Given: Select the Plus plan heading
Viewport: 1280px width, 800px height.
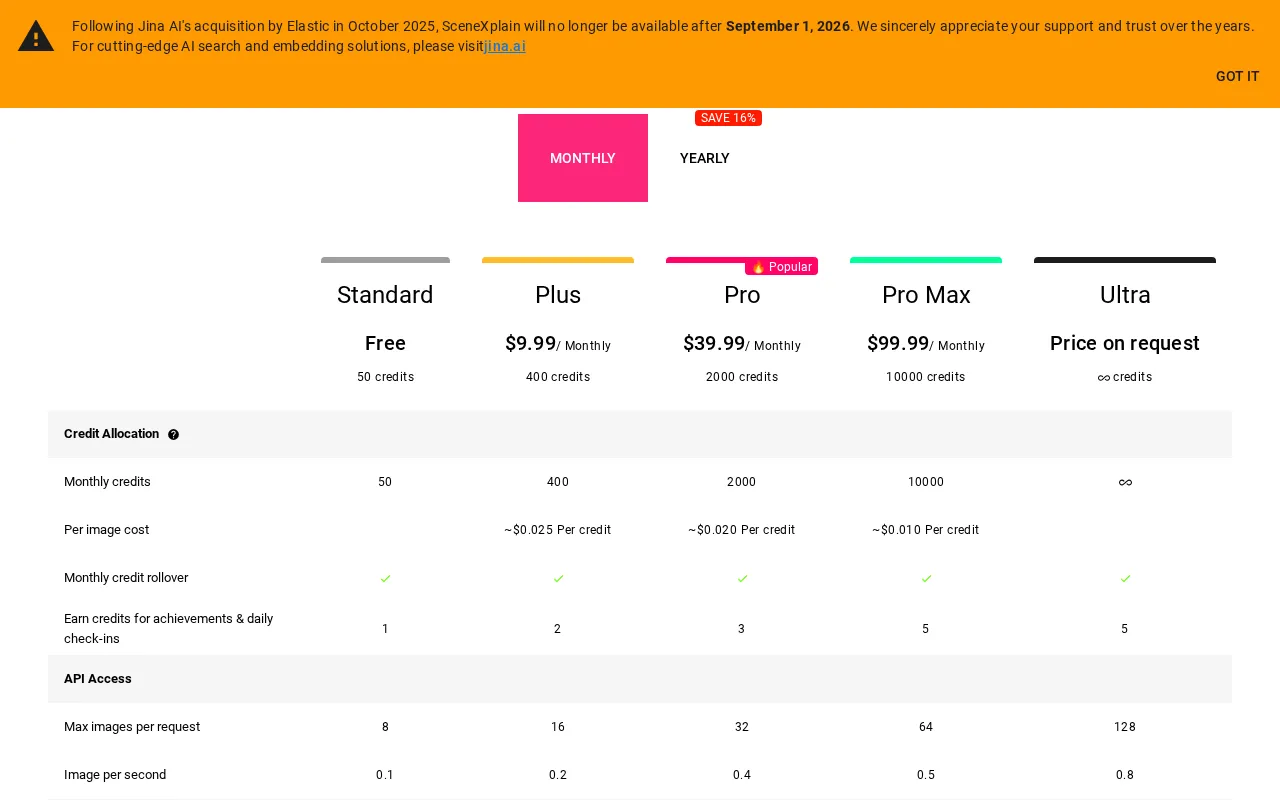Looking at the screenshot, I should [558, 295].
